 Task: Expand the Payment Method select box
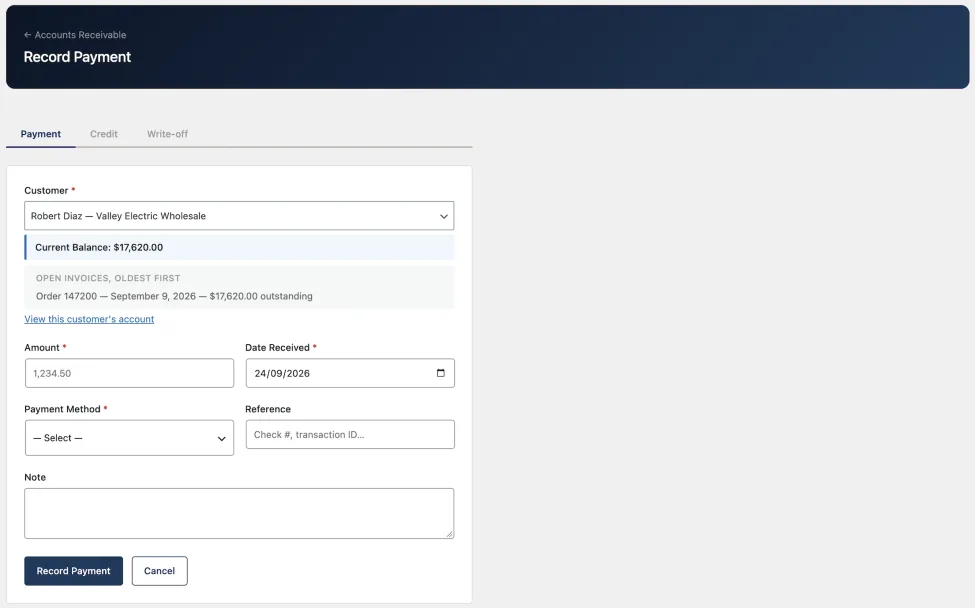(x=129, y=438)
